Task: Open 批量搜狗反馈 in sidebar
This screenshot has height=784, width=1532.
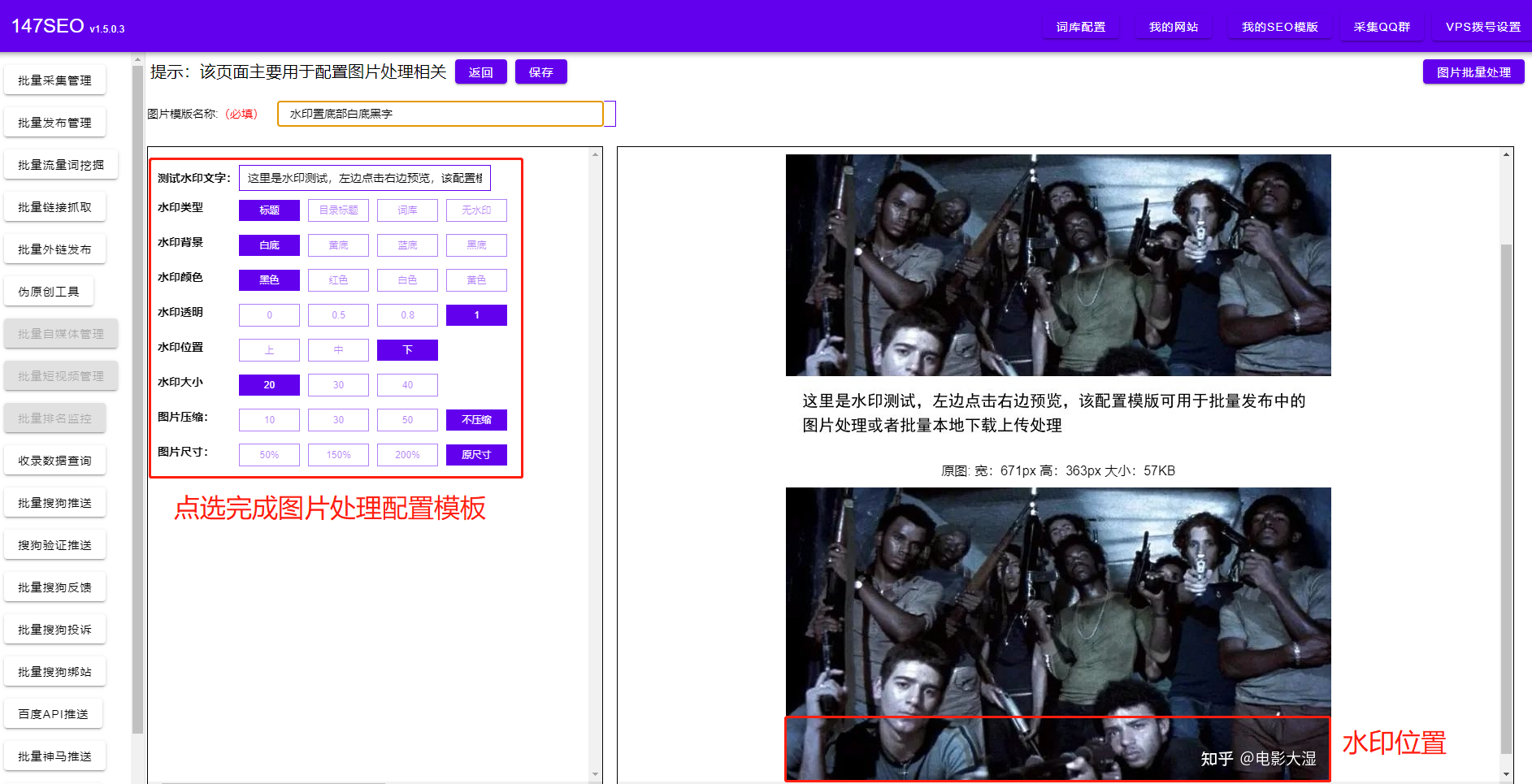Action: 54,587
